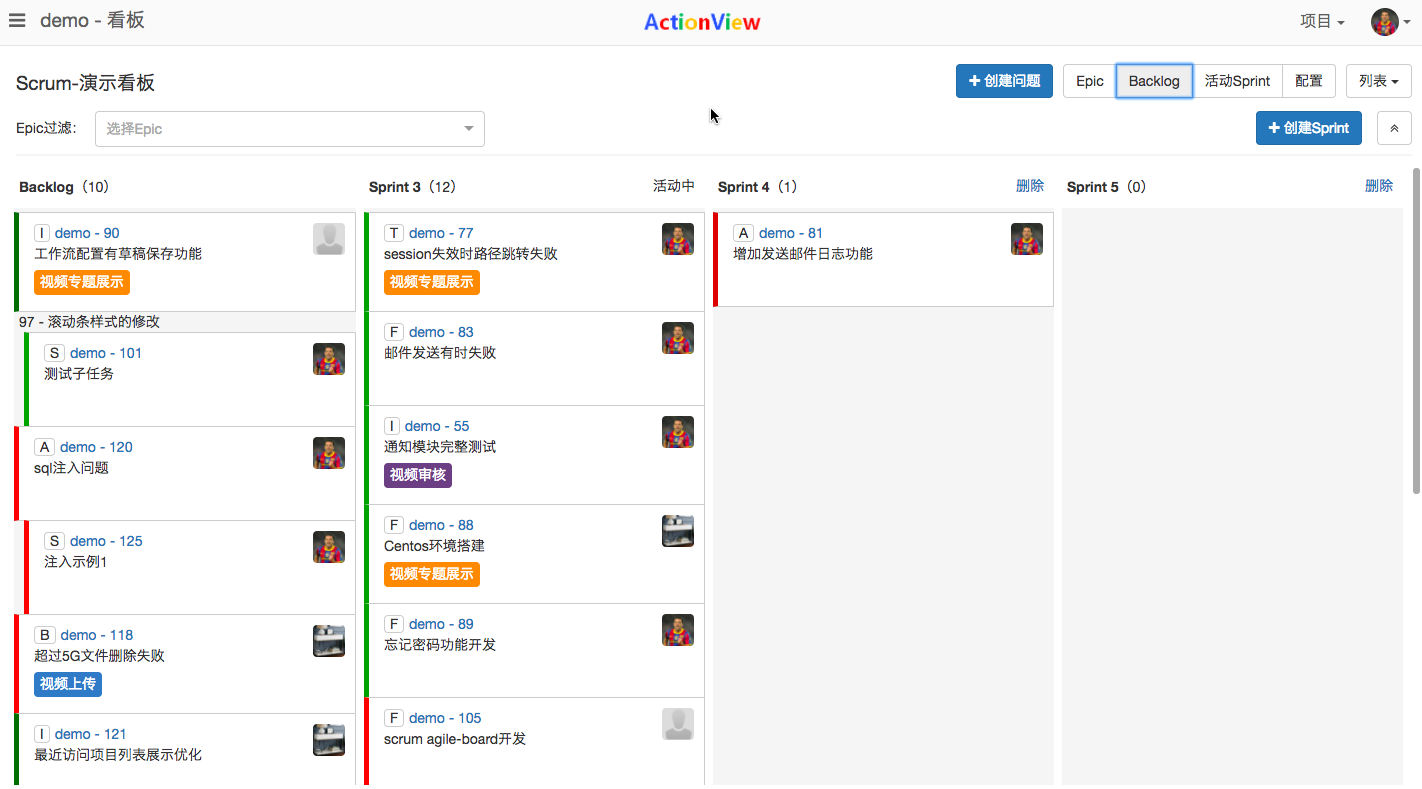Click the assignee avatar on demo - 88

(678, 531)
